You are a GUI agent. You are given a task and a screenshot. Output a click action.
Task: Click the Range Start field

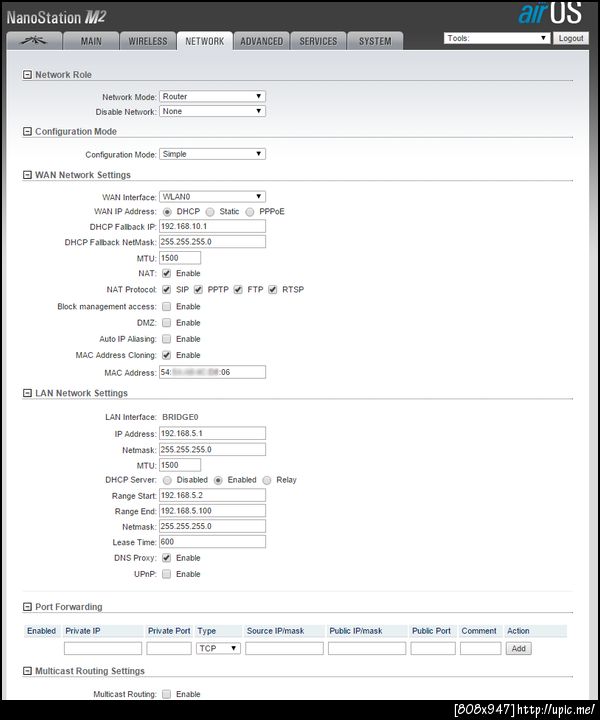coord(212,495)
